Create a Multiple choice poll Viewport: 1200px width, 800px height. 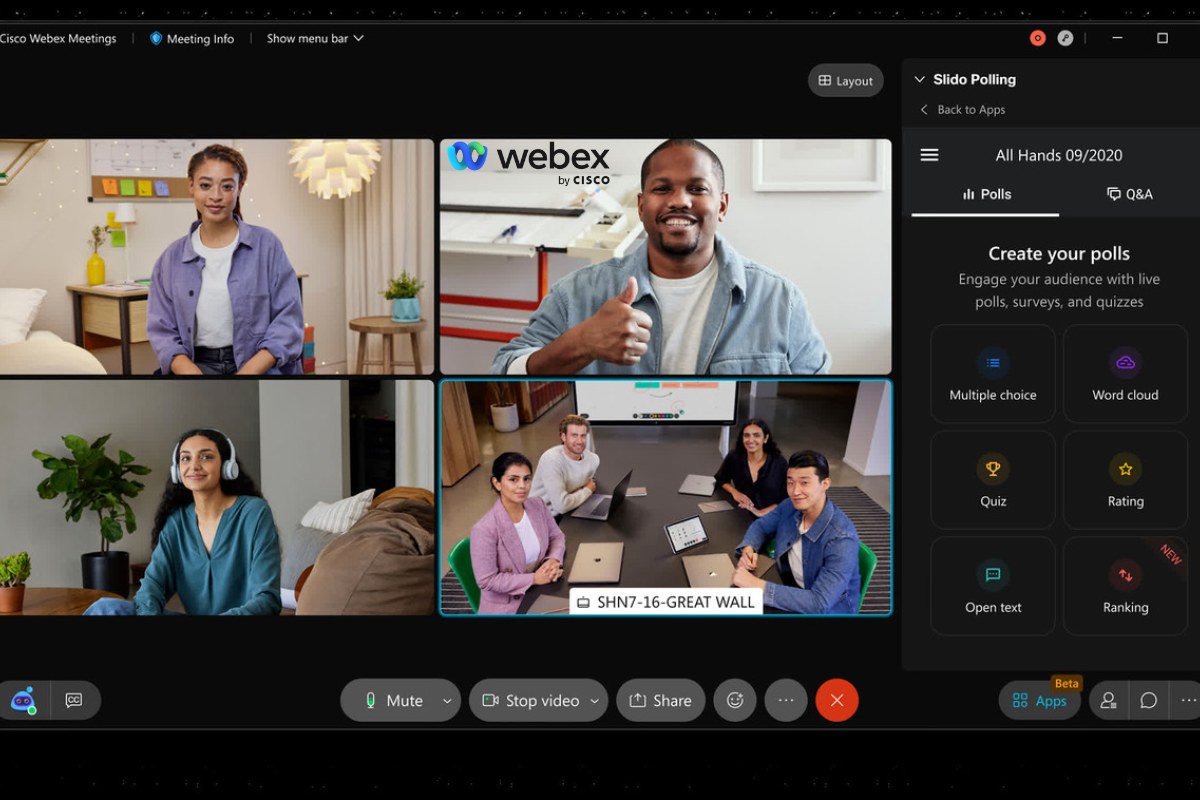(x=993, y=374)
